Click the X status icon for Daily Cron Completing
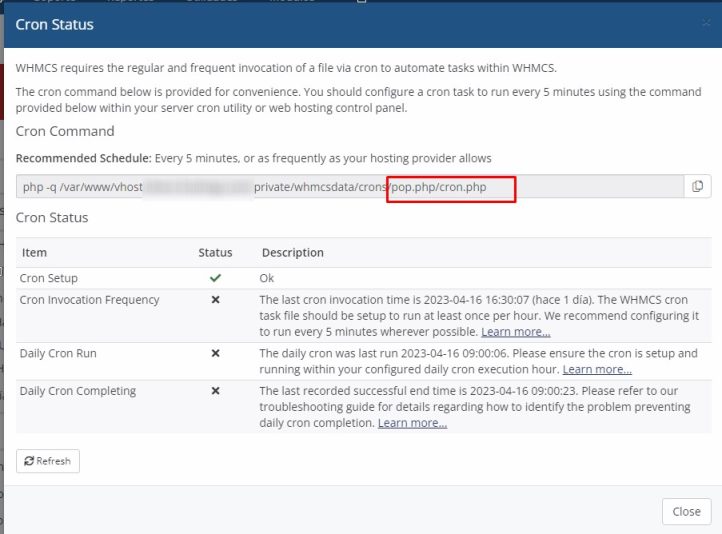Viewport: 722px width, 534px height. [x=215, y=391]
